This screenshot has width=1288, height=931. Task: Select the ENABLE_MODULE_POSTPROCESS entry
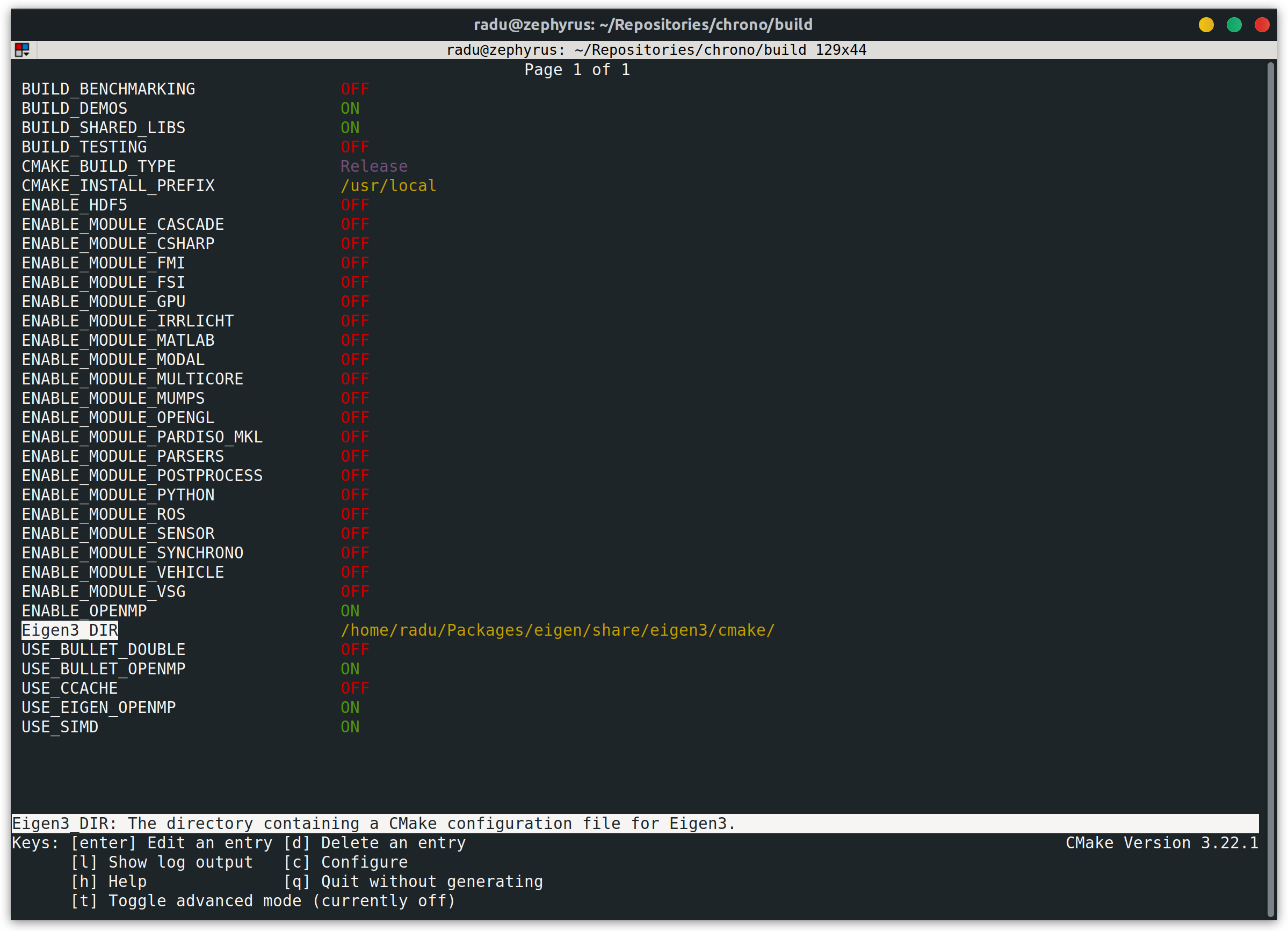(x=142, y=475)
